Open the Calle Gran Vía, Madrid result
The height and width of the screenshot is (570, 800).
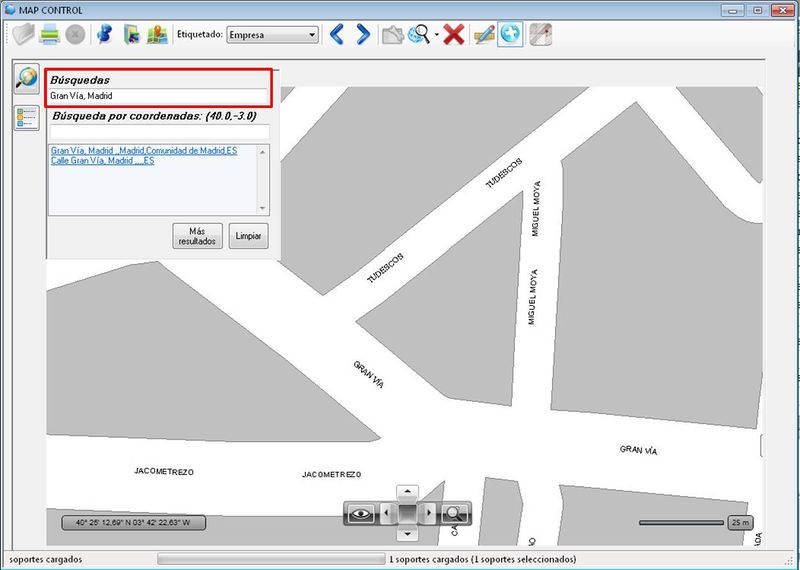point(102,160)
